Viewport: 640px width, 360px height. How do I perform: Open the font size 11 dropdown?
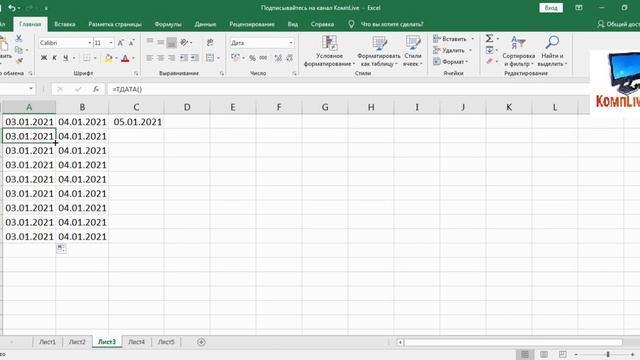click(x=111, y=43)
